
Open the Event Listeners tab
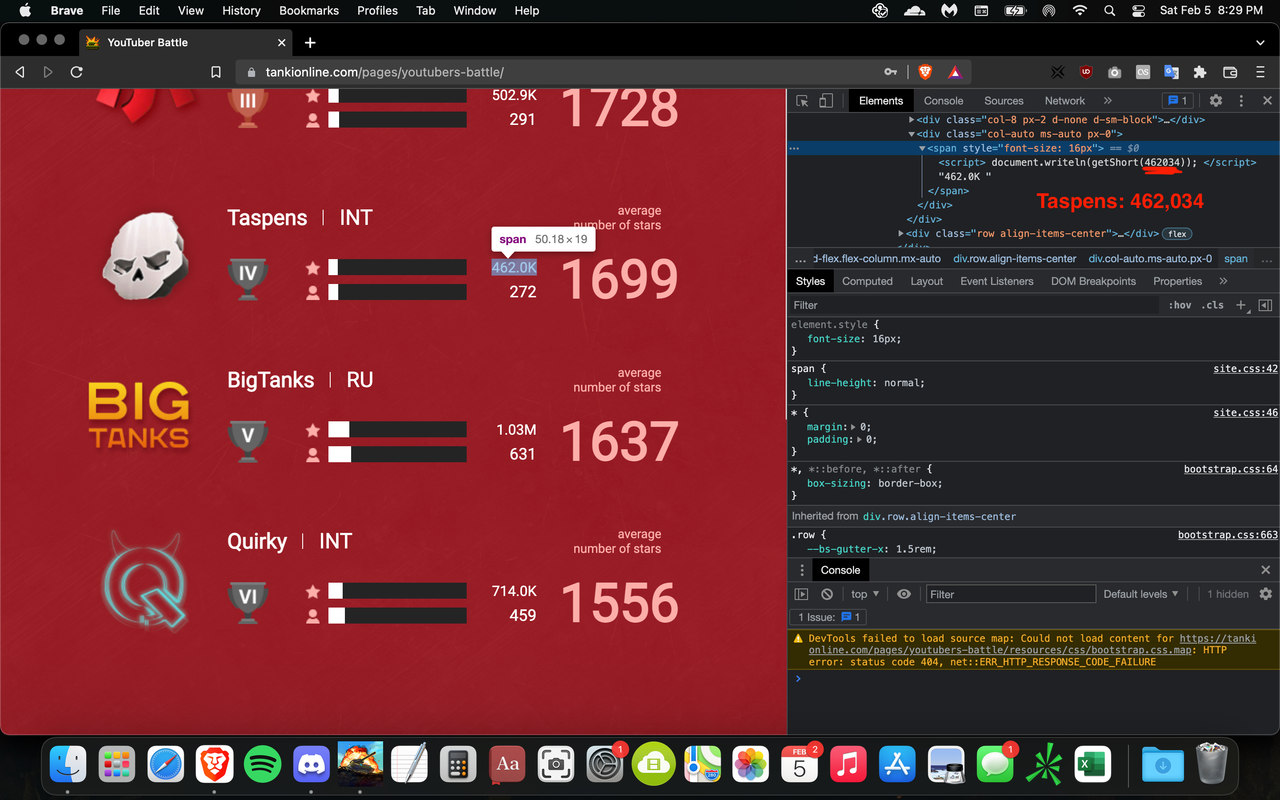click(997, 281)
